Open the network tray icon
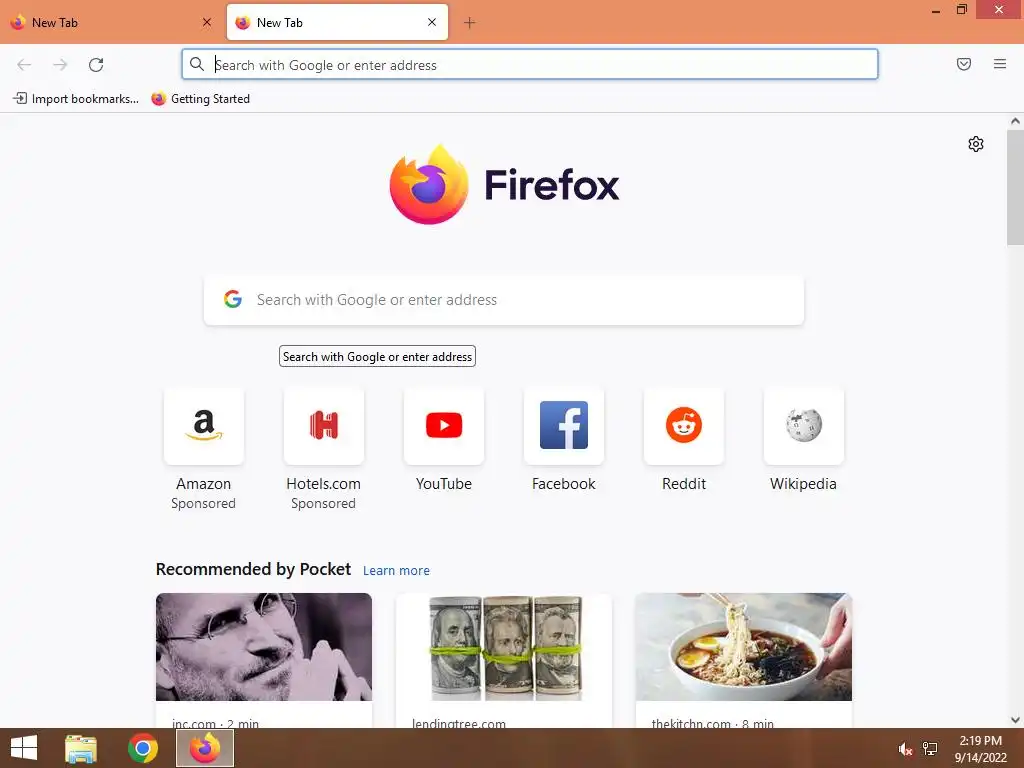1024x768 pixels. 930,748
